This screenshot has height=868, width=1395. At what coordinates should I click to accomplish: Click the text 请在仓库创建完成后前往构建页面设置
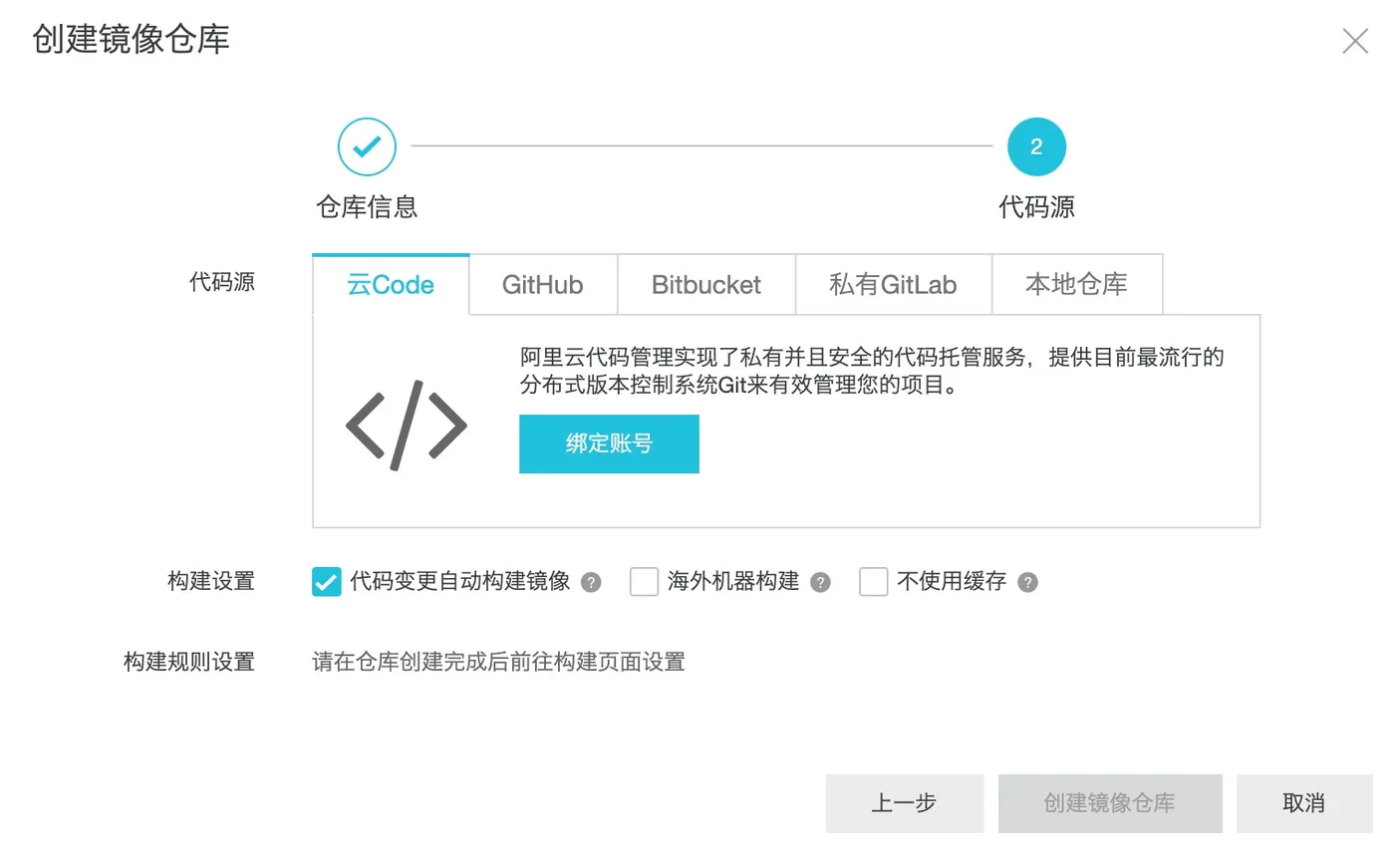pos(498,662)
